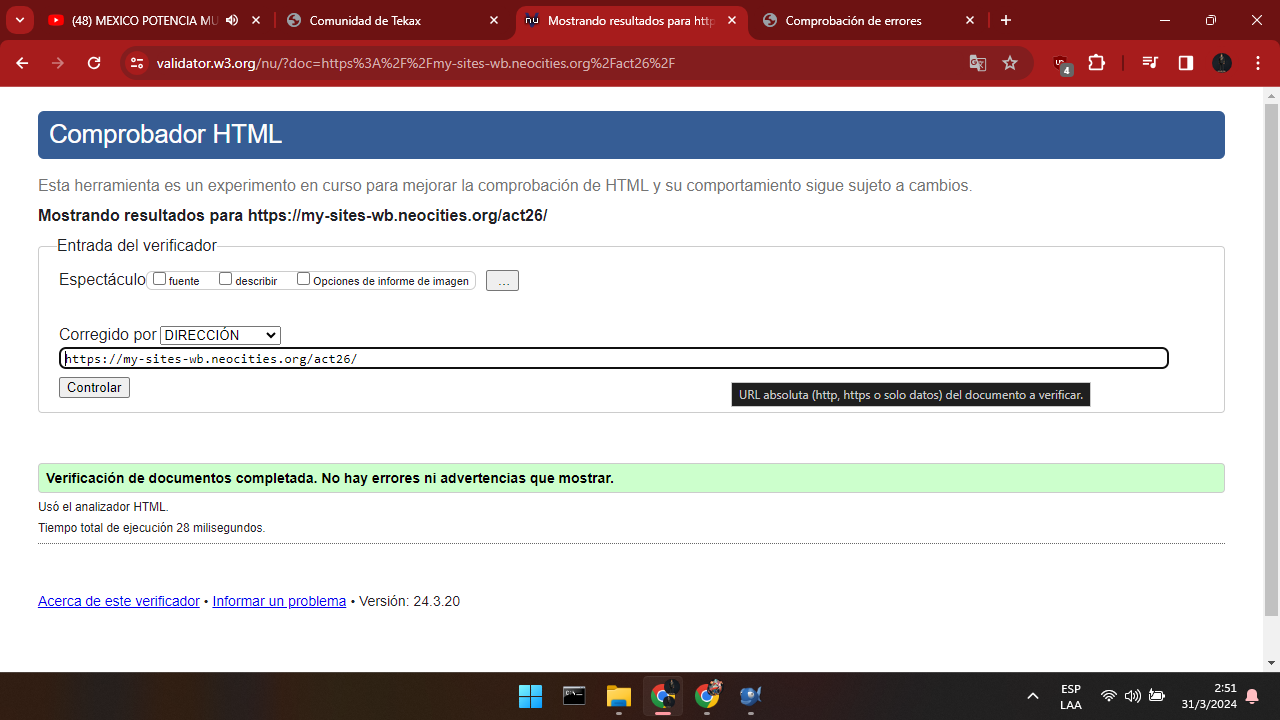Click the Versión: 24.3.20 text
The width and height of the screenshot is (1280, 720).
[x=409, y=601]
